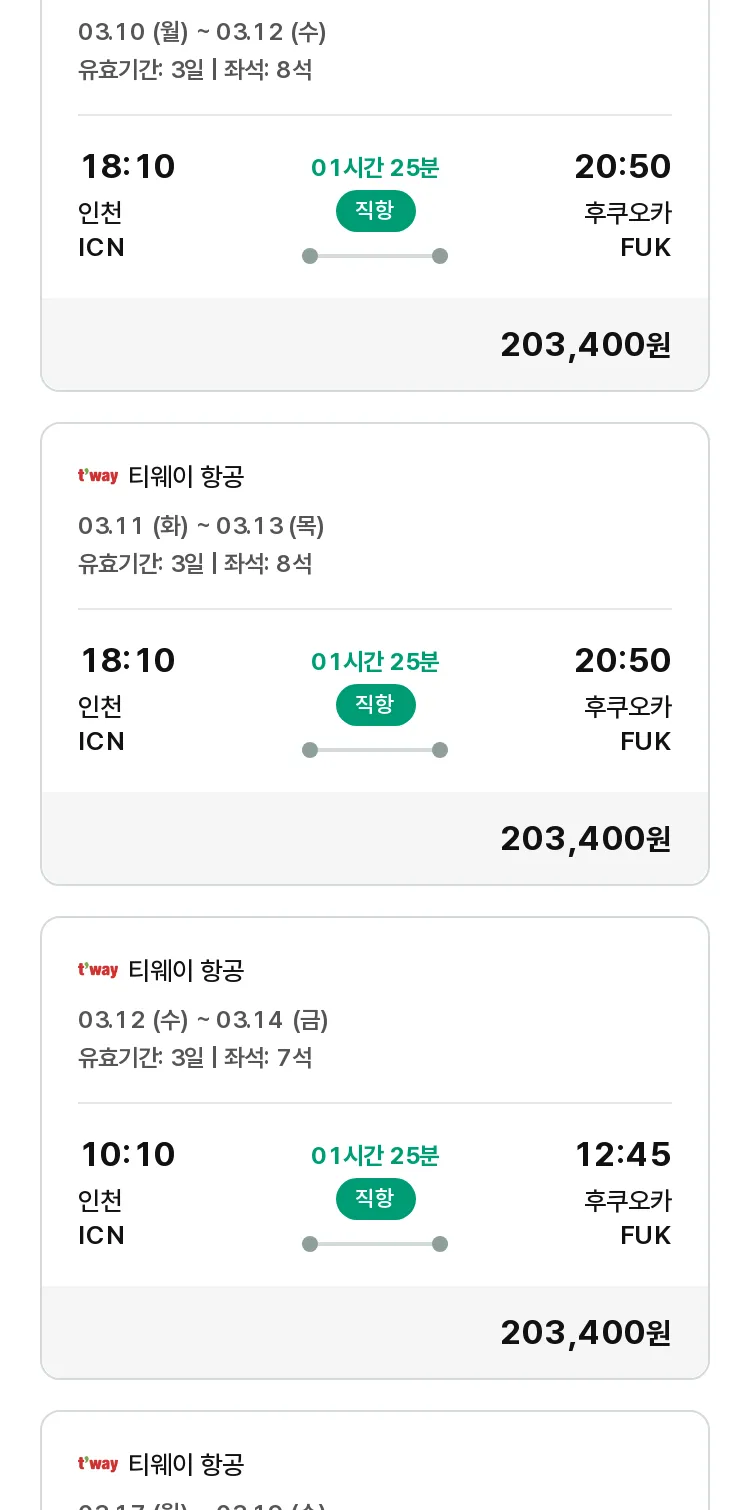
Task: Tap the 20:50 arrival time on the 03.11 flight
Action: tap(622, 660)
